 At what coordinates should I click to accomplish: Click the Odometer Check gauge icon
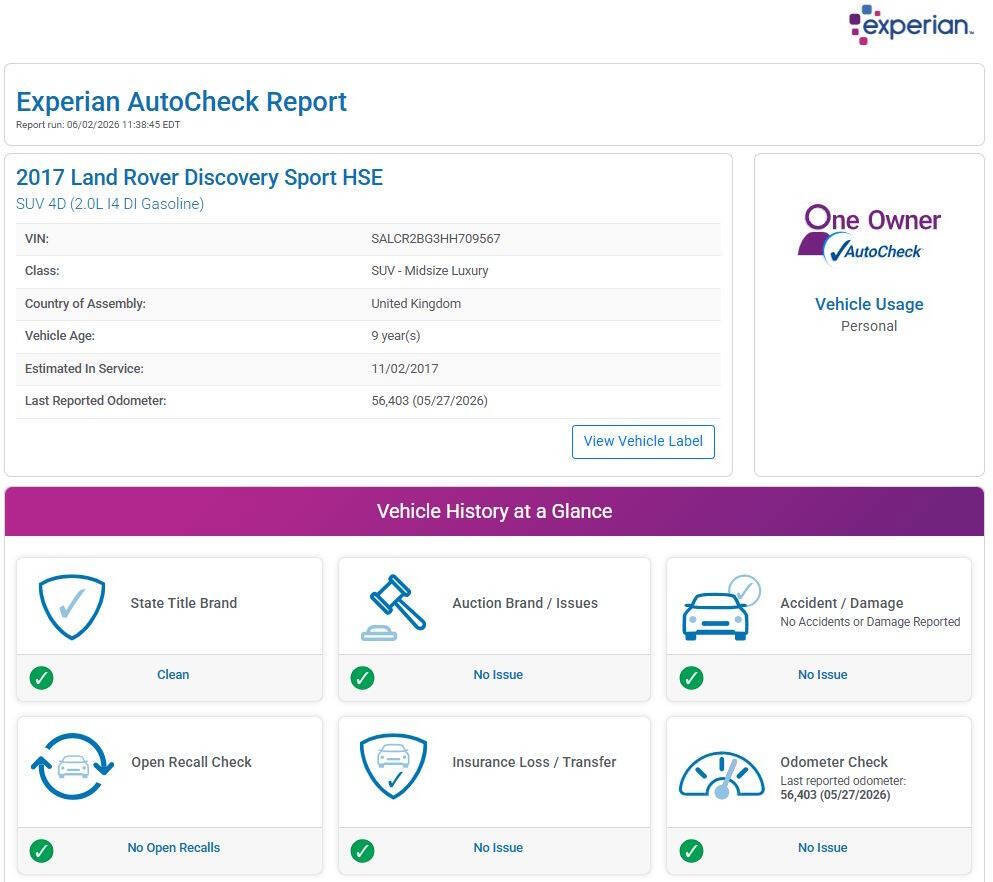[x=721, y=775]
